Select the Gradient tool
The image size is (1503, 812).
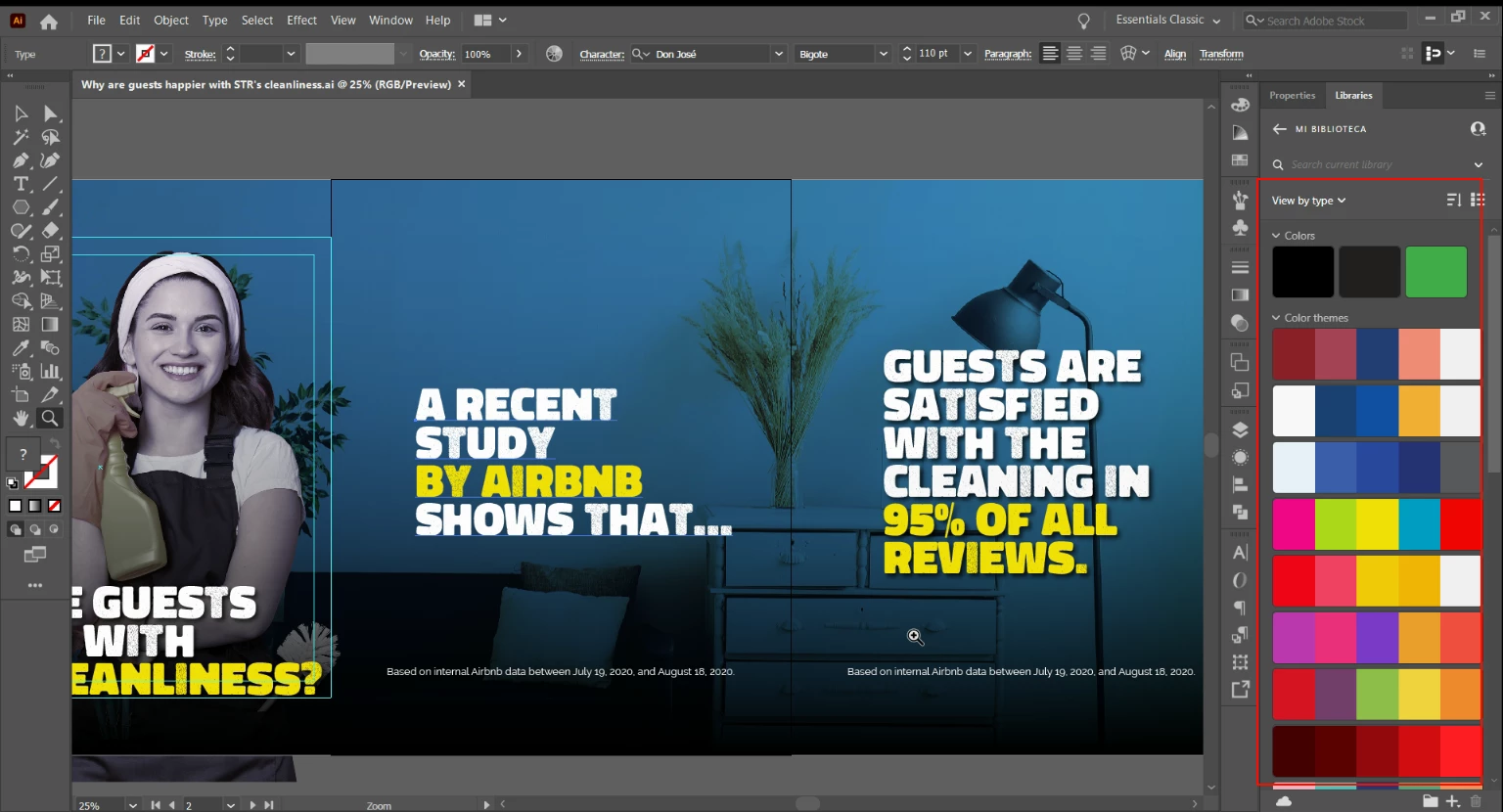point(51,325)
